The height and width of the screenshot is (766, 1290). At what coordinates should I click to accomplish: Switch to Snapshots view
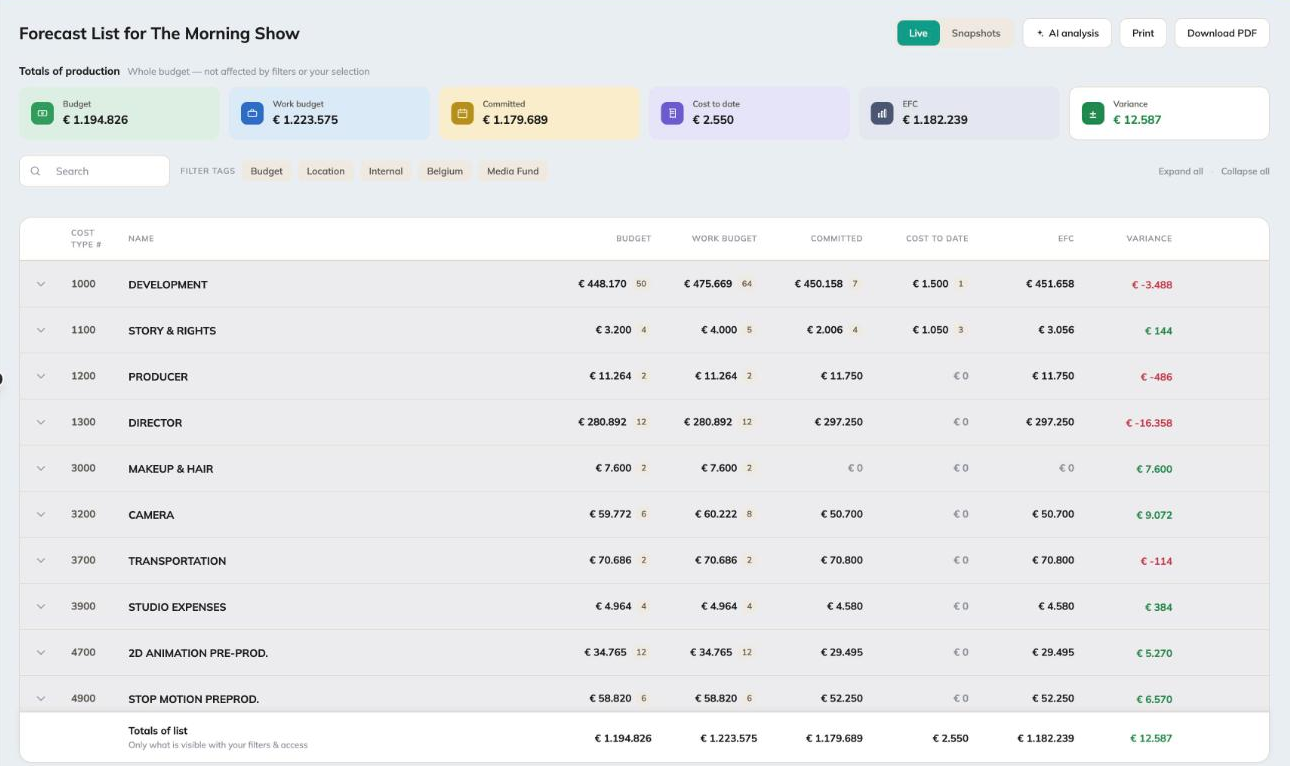[976, 33]
